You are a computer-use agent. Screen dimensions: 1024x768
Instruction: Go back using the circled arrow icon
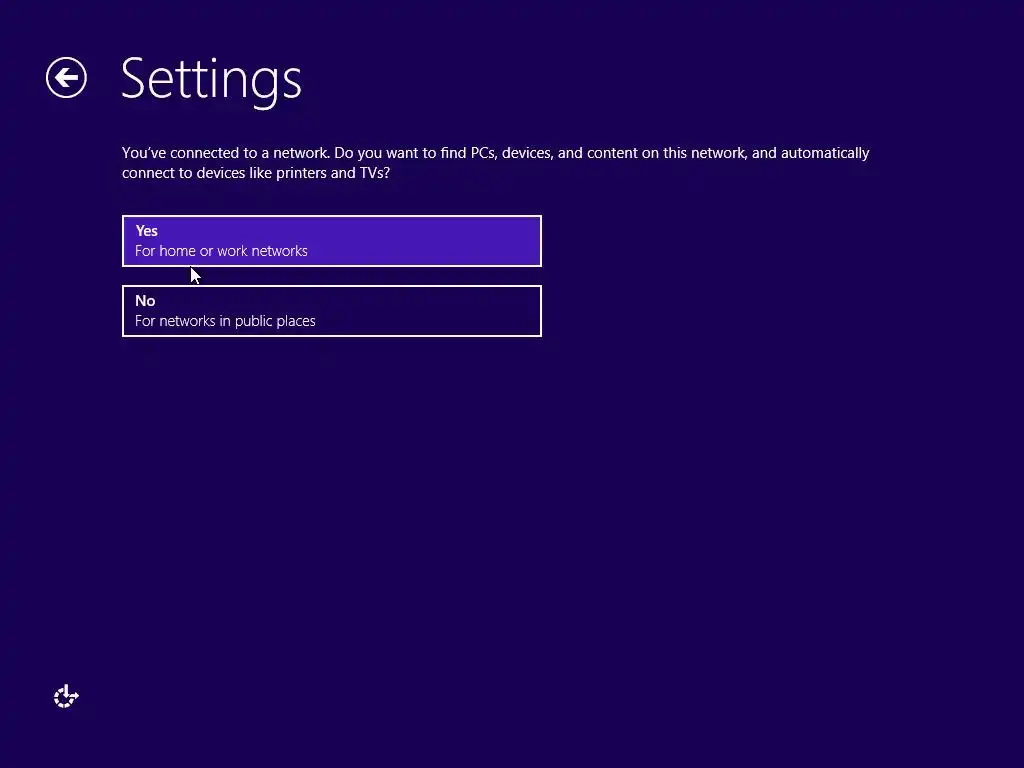(66, 78)
